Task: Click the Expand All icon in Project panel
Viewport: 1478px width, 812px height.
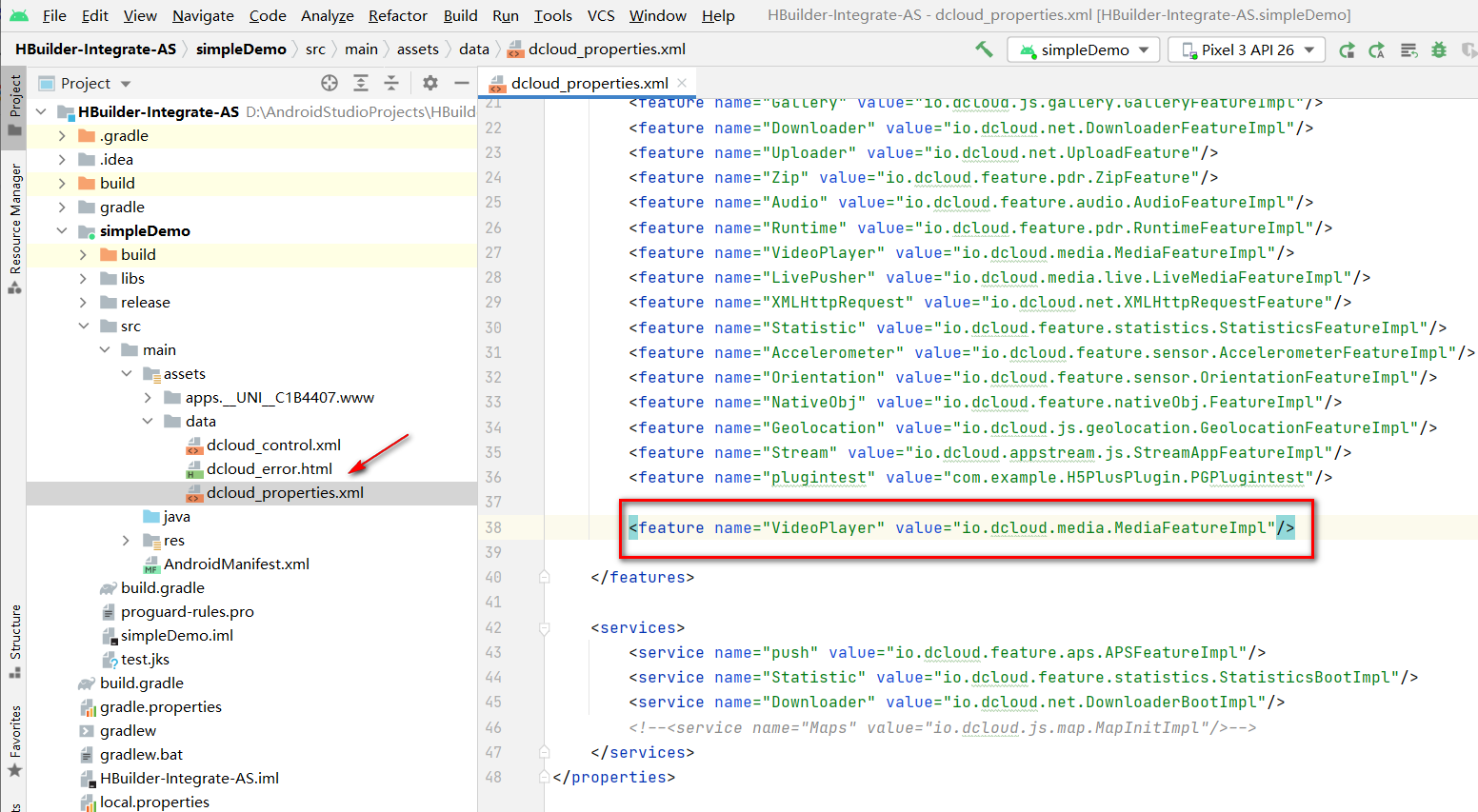Action: tap(361, 83)
